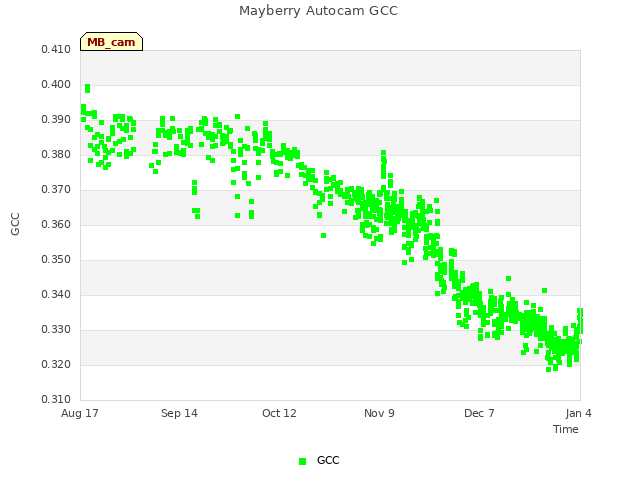Click the highest data point near 0.400

(87, 88)
